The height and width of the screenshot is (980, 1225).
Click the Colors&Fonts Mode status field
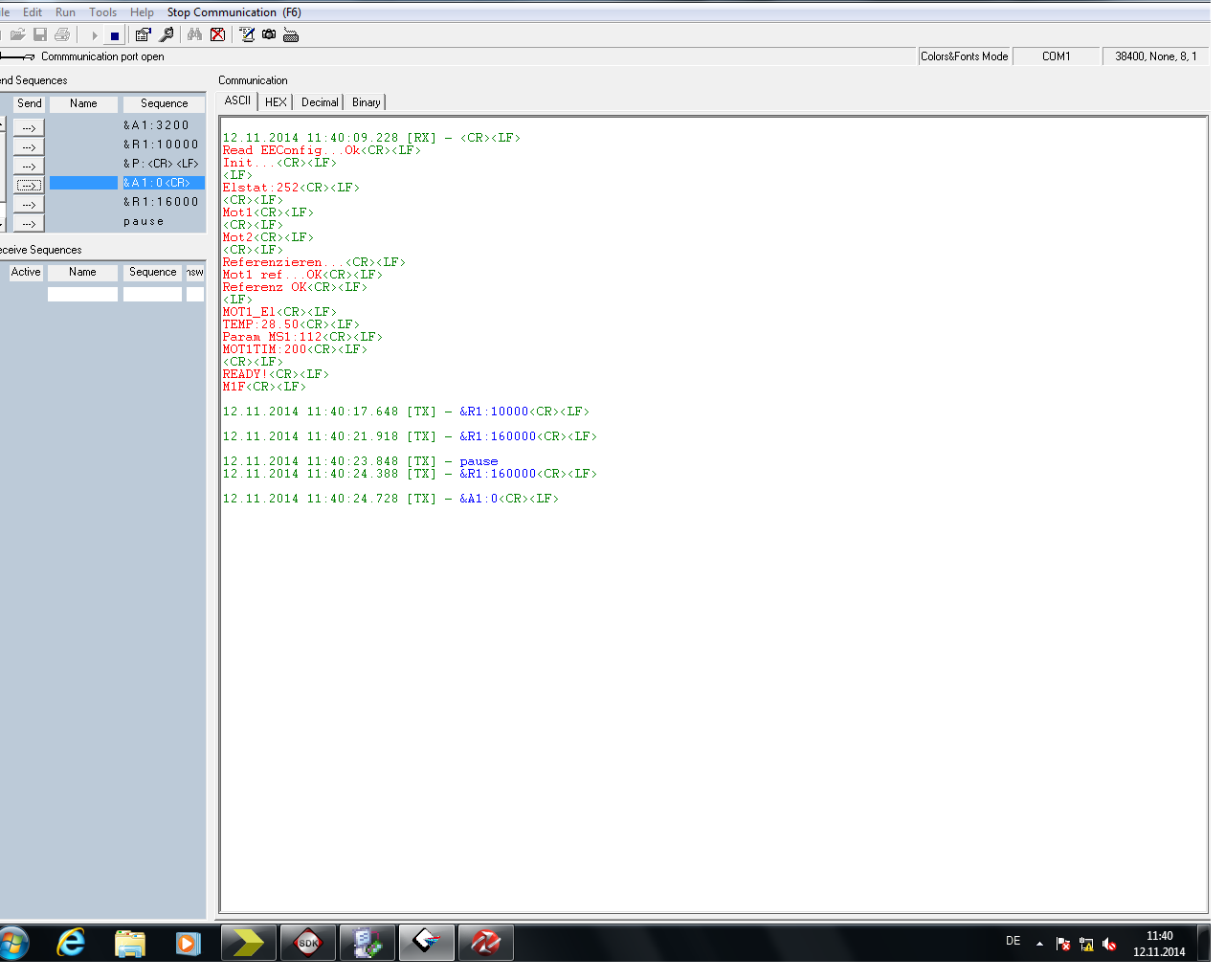coord(964,56)
